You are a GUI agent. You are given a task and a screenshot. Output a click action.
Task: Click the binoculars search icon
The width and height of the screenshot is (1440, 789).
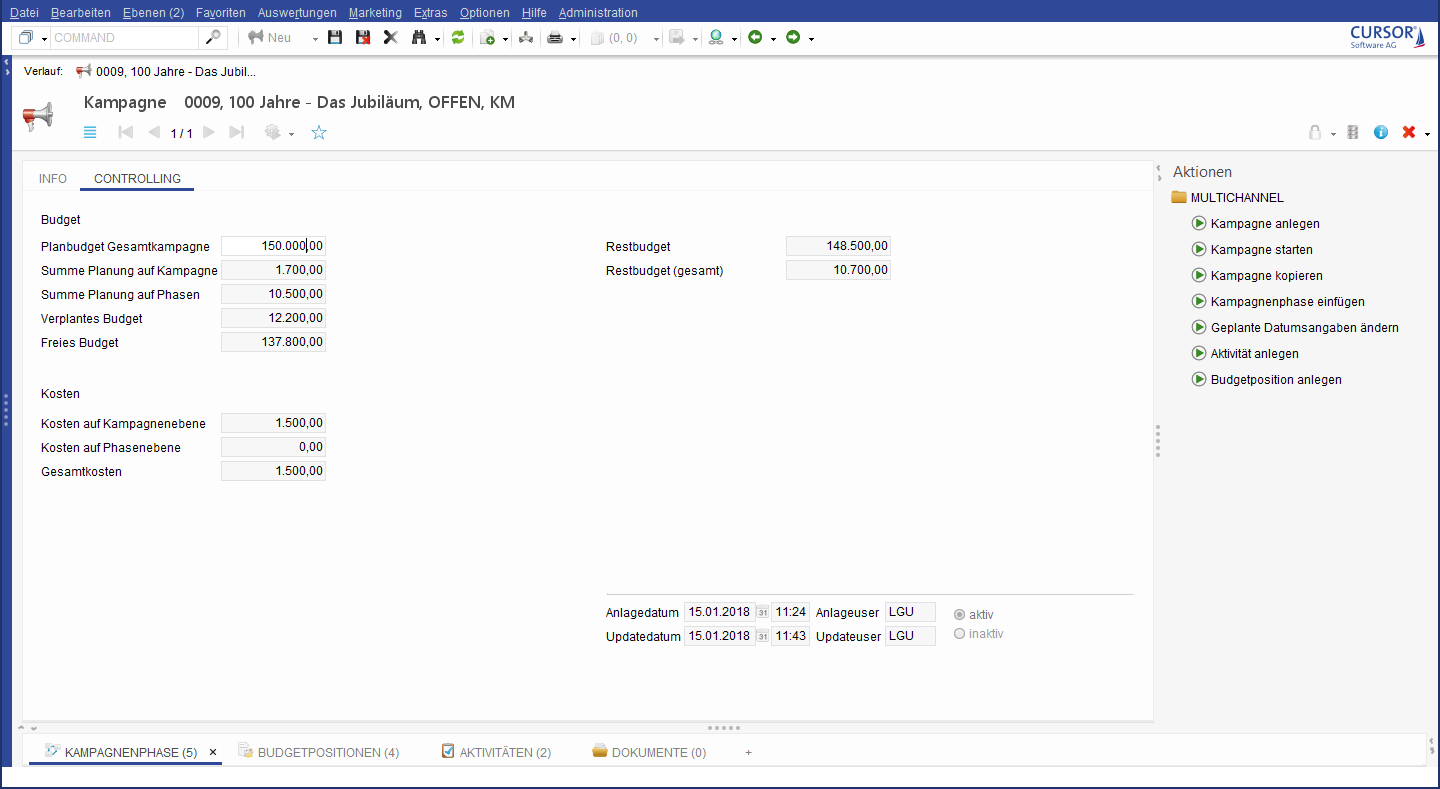pos(419,38)
